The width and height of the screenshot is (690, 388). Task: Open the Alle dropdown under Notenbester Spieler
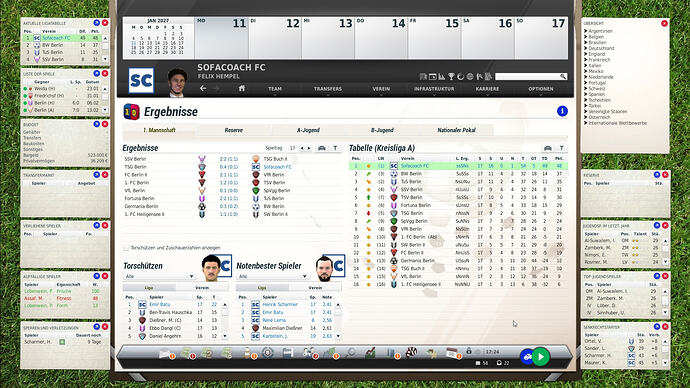[x=272, y=276]
